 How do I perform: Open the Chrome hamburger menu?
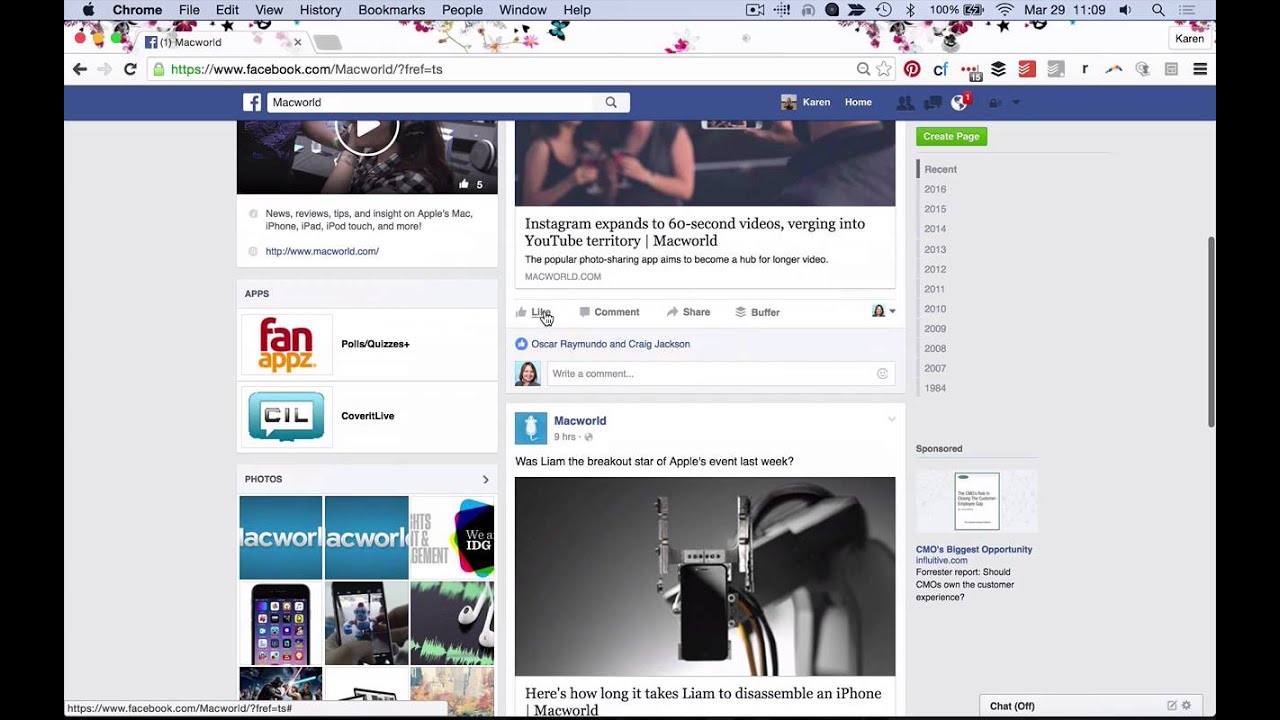pyautogui.click(x=1200, y=69)
